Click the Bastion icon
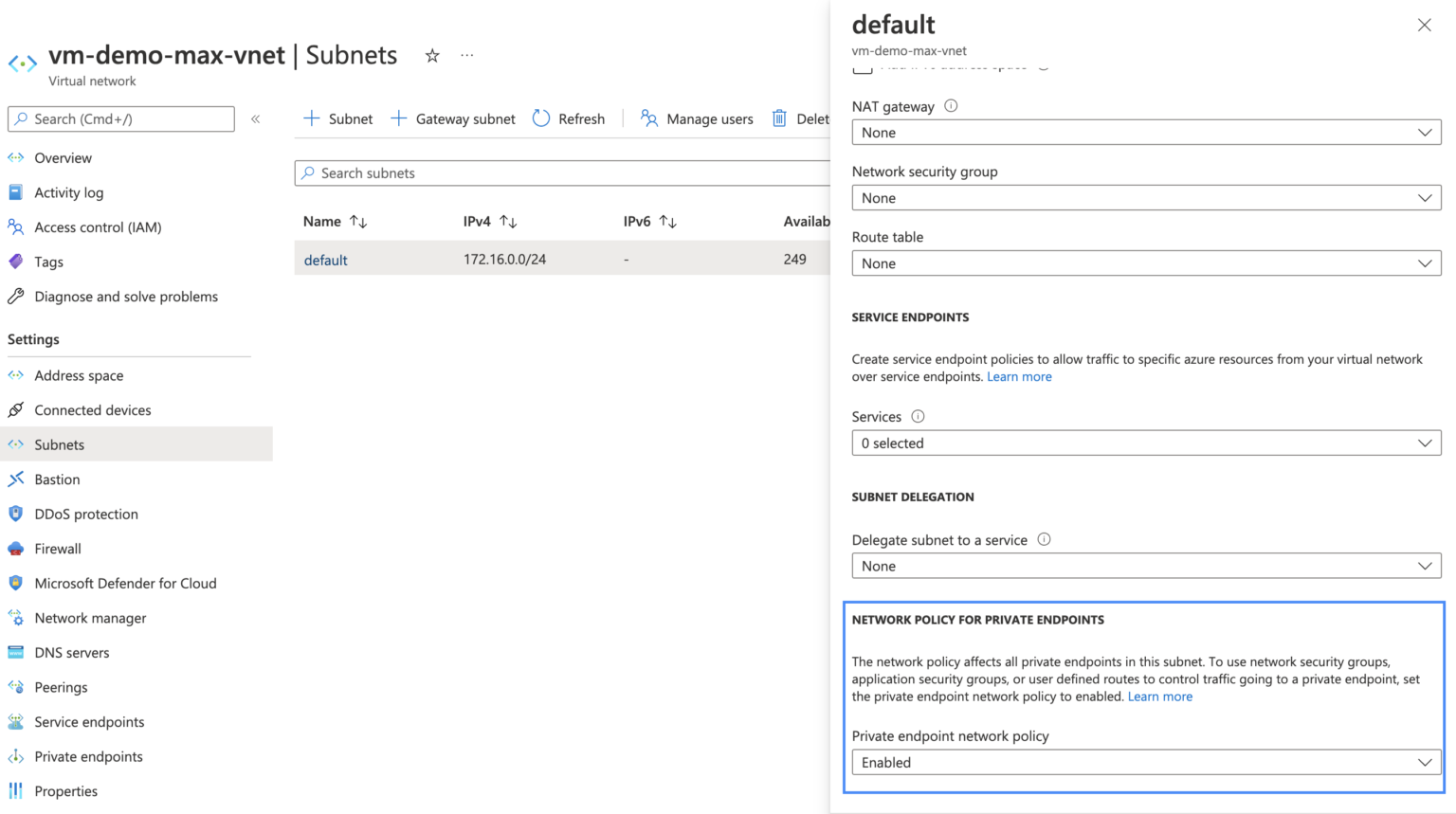Screen dimensions: 1456x814 pyautogui.click(x=16, y=479)
